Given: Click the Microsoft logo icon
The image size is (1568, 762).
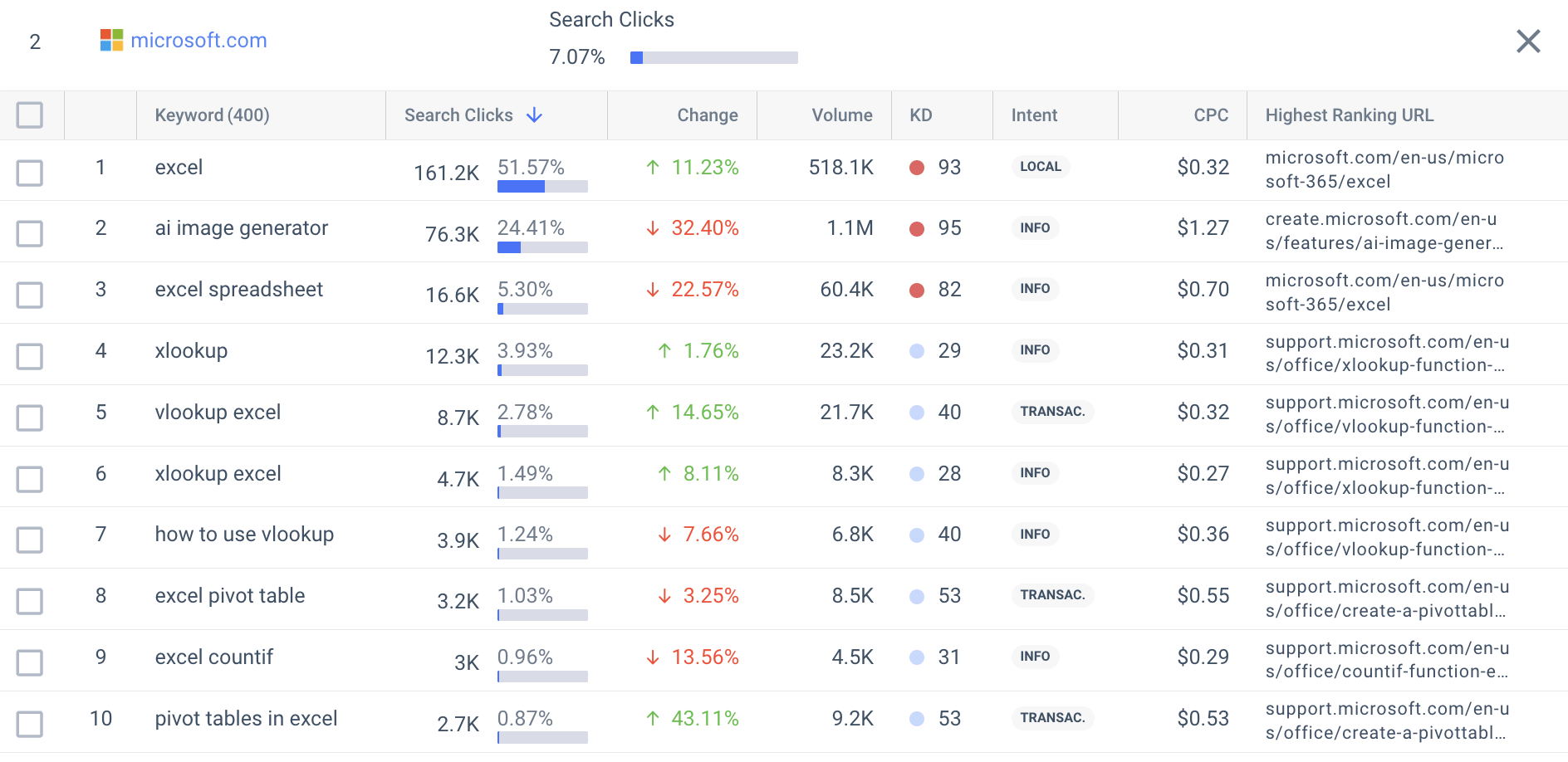Looking at the screenshot, I should coord(111,40).
